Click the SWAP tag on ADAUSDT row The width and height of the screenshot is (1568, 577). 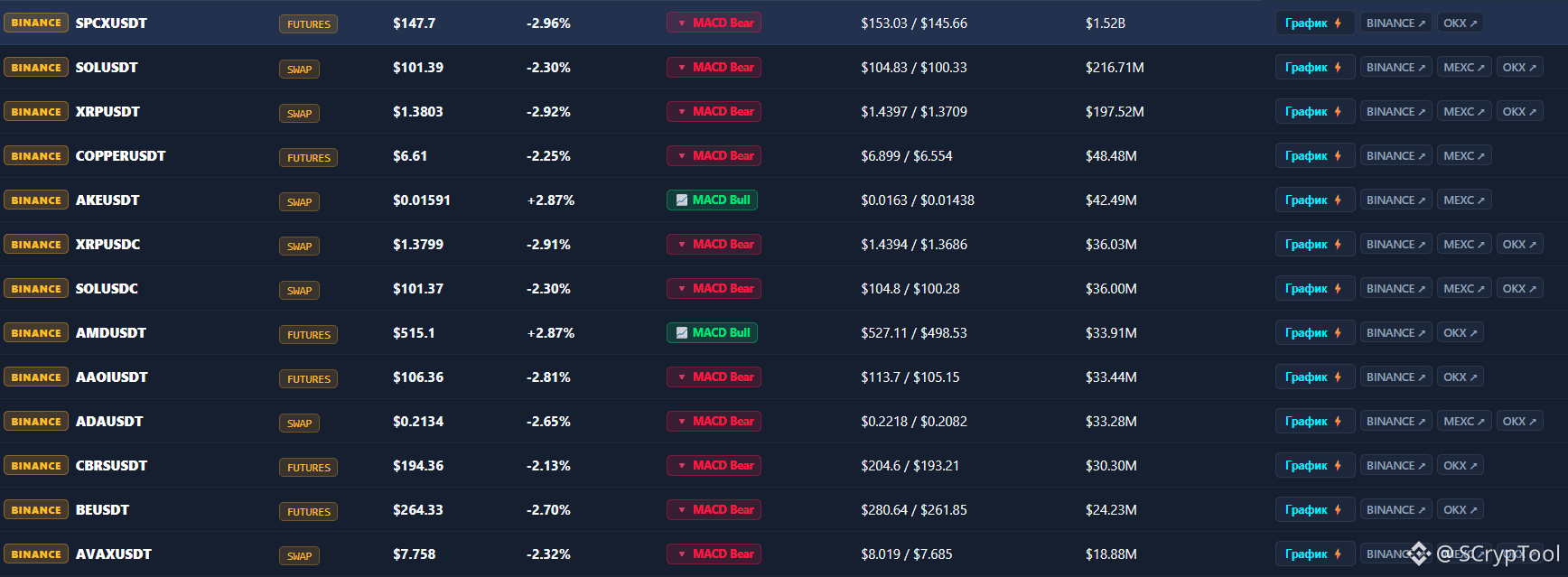pos(299,423)
